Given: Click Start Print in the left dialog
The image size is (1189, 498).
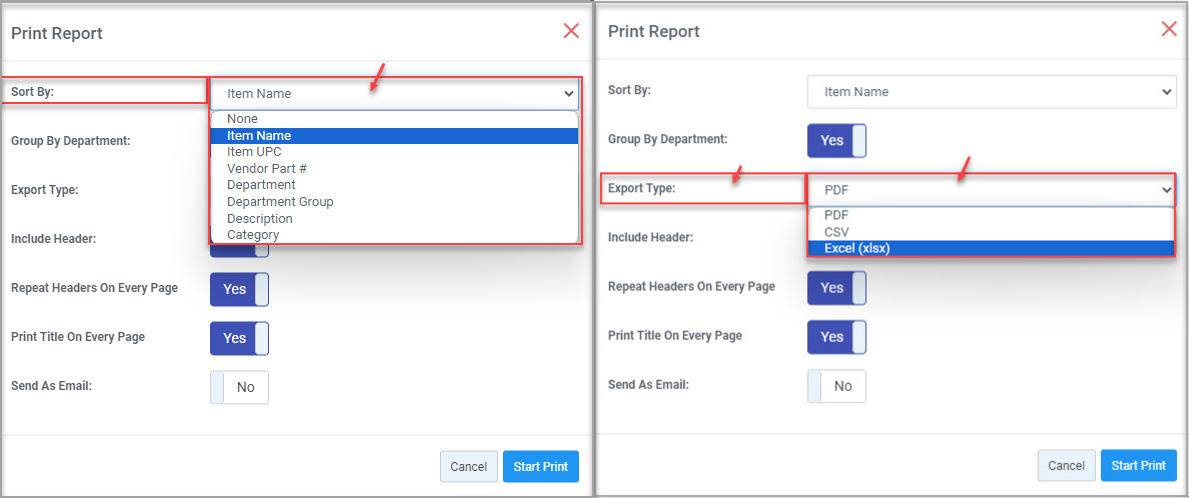Looking at the screenshot, I should click(x=540, y=467).
